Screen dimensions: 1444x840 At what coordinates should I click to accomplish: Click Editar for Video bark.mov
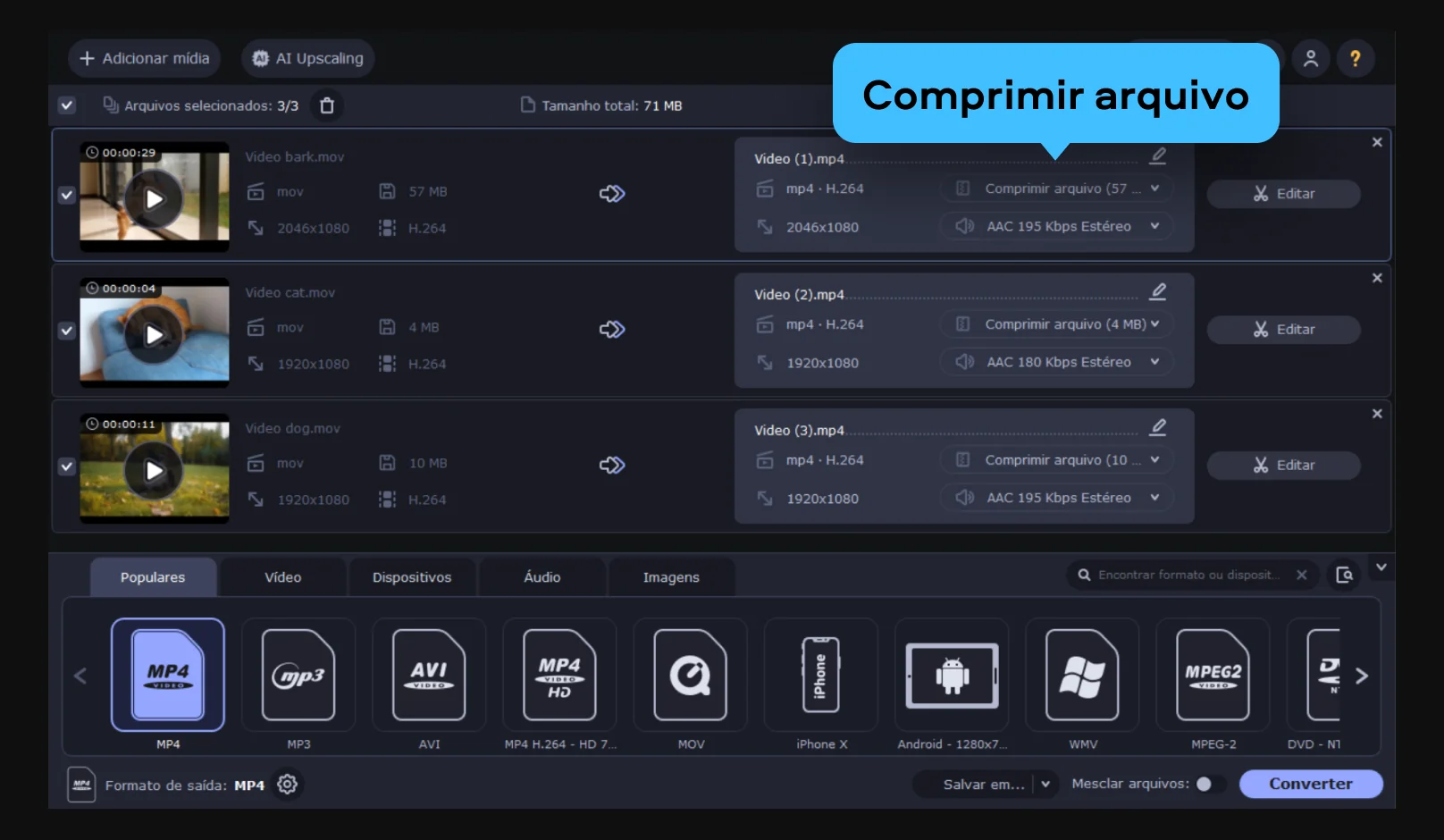tap(1284, 194)
